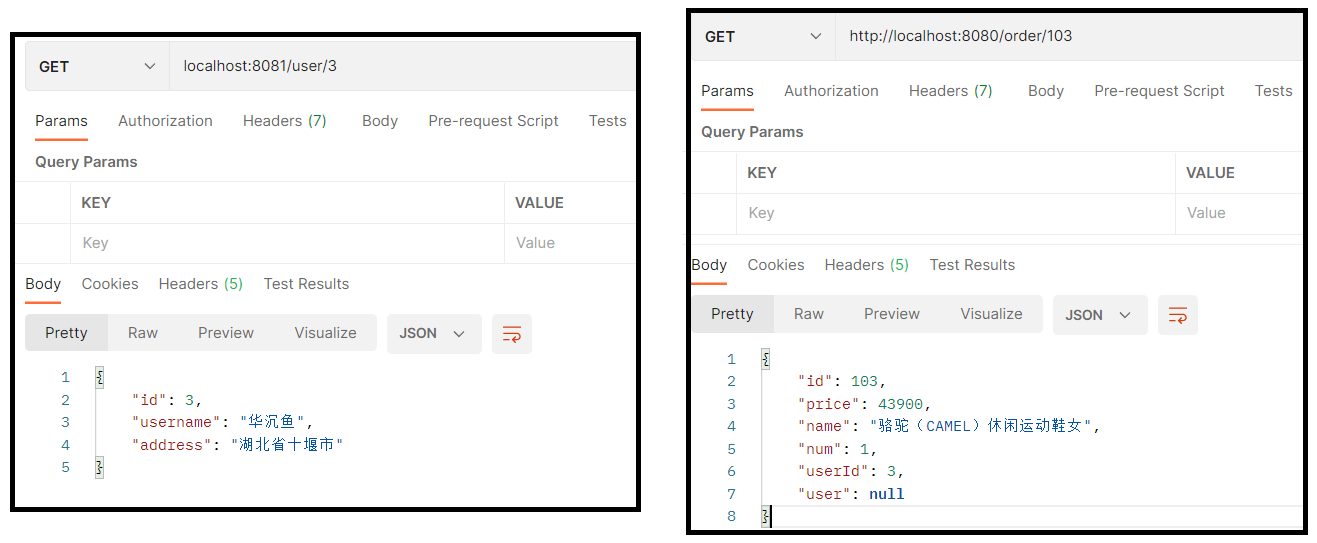Open GET method dropdown in right window
The height and width of the screenshot is (543, 1317).
point(763,37)
